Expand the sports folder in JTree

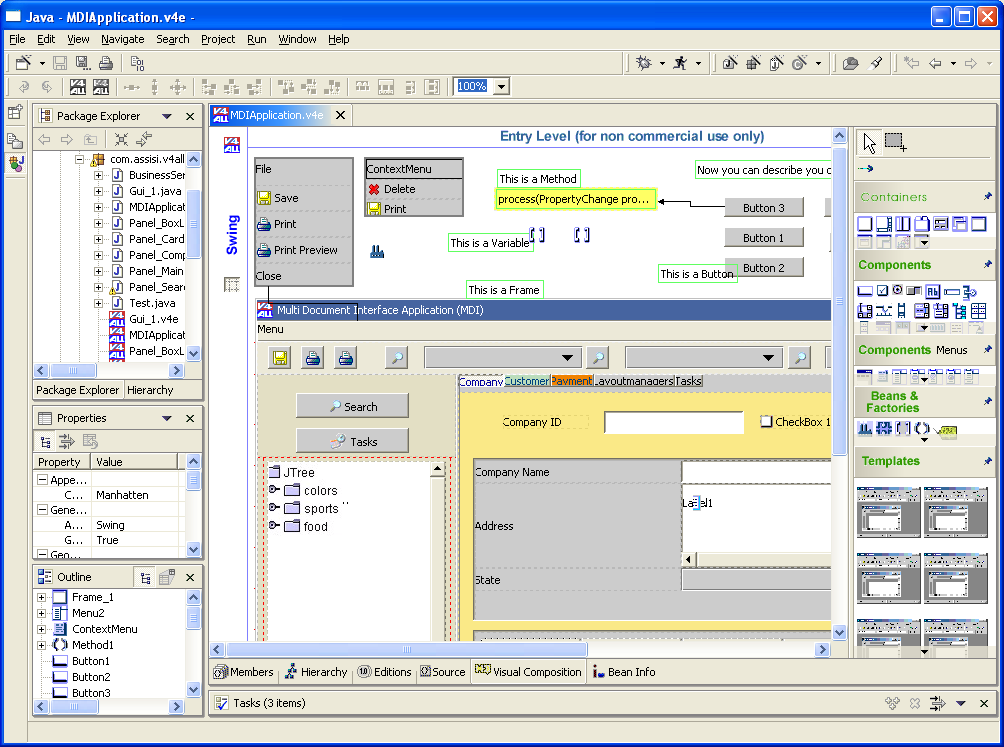pos(273,508)
